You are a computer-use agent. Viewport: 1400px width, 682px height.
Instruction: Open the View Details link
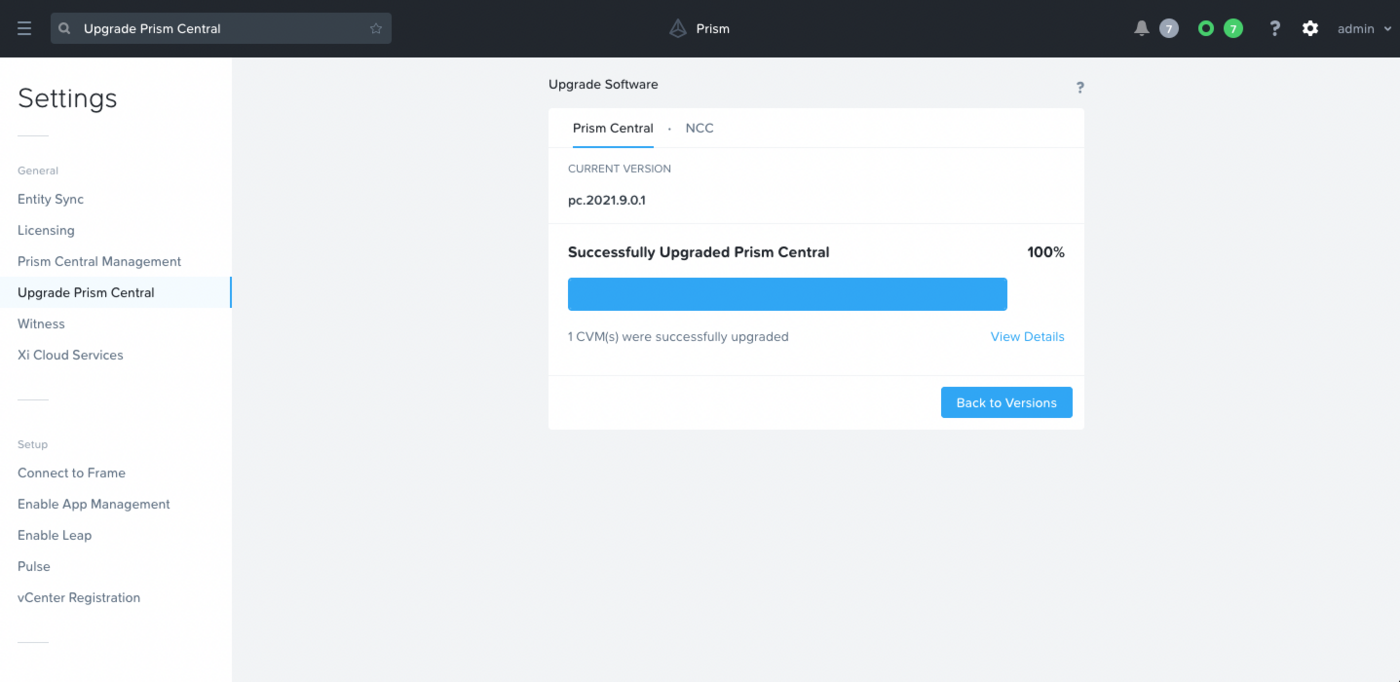1027,337
